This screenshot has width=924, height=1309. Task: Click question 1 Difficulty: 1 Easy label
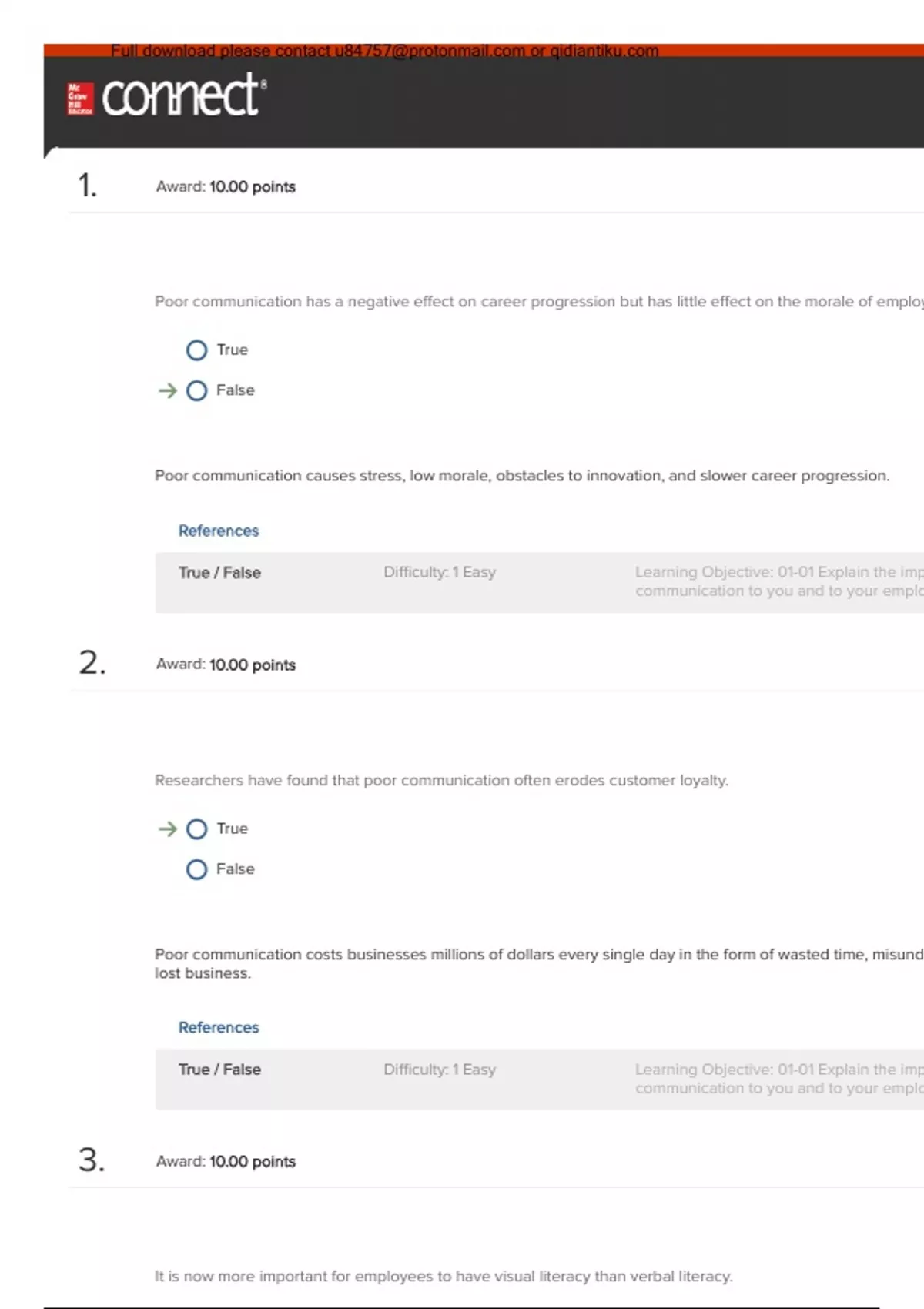[x=440, y=572]
